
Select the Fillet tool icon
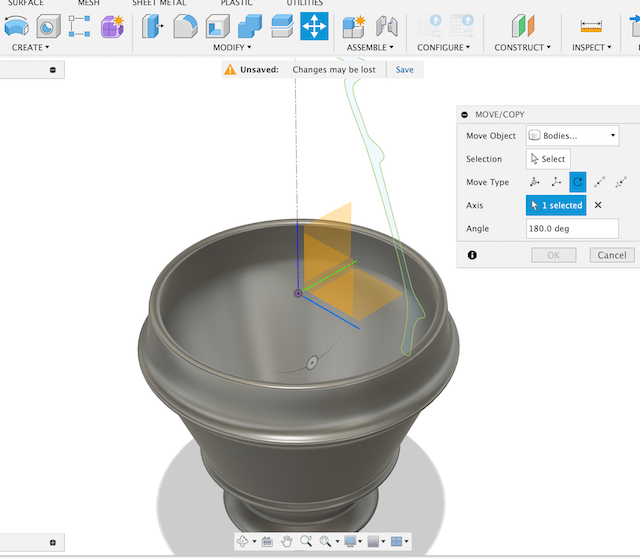185,26
